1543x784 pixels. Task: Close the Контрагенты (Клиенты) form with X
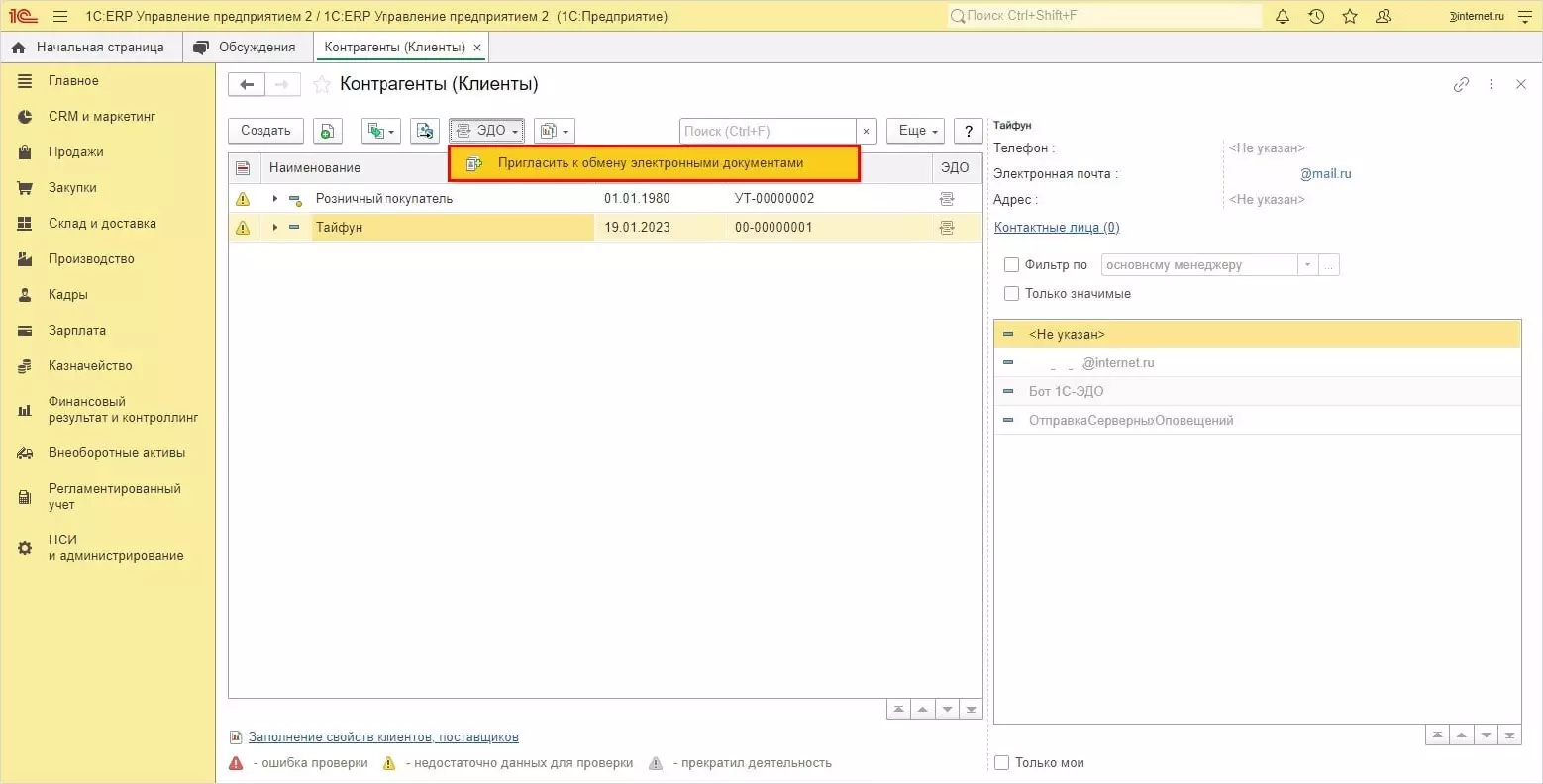(1521, 85)
